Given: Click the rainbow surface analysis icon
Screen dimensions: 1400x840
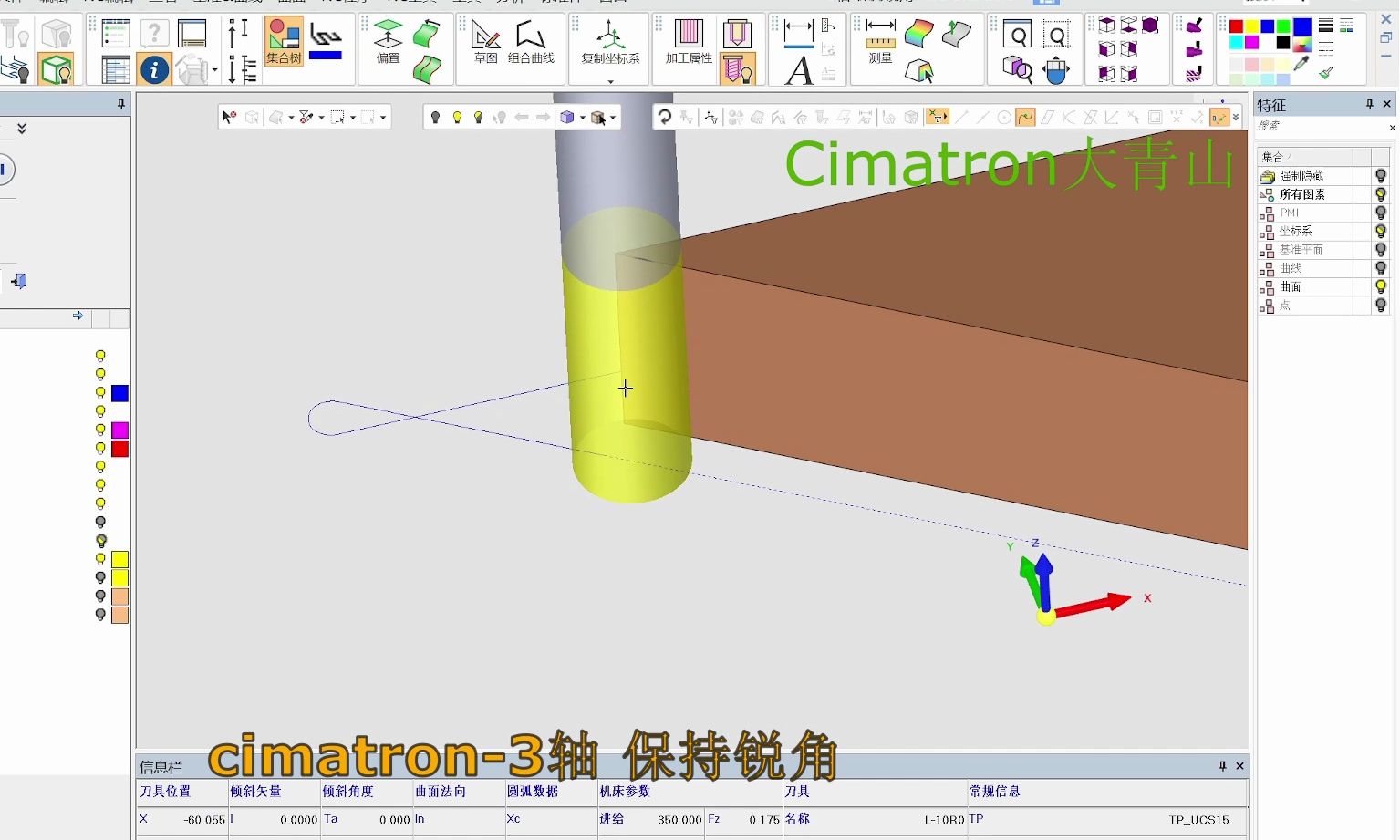Looking at the screenshot, I should [x=918, y=34].
